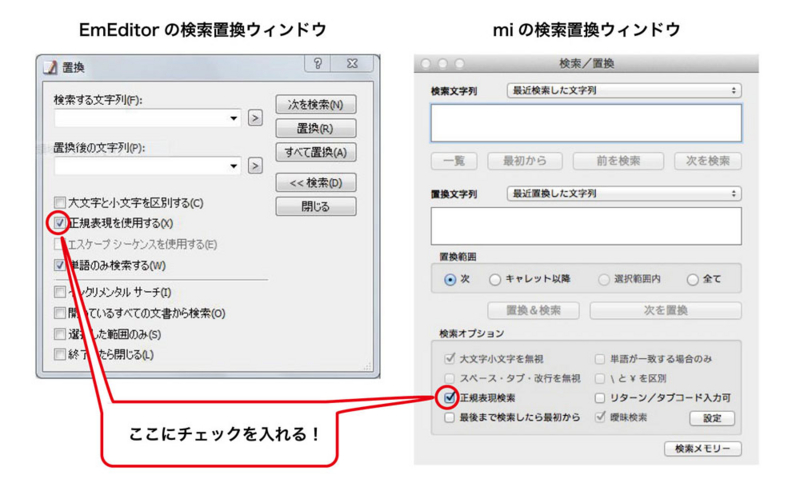Click the 次を検索 button in mi window
This screenshot has width=800, height=491.
[x=708, y=161]
